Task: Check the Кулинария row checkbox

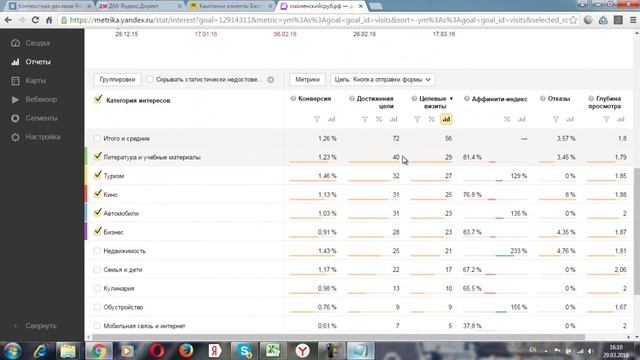Action: pyautogui.click(x=97, y=288)
